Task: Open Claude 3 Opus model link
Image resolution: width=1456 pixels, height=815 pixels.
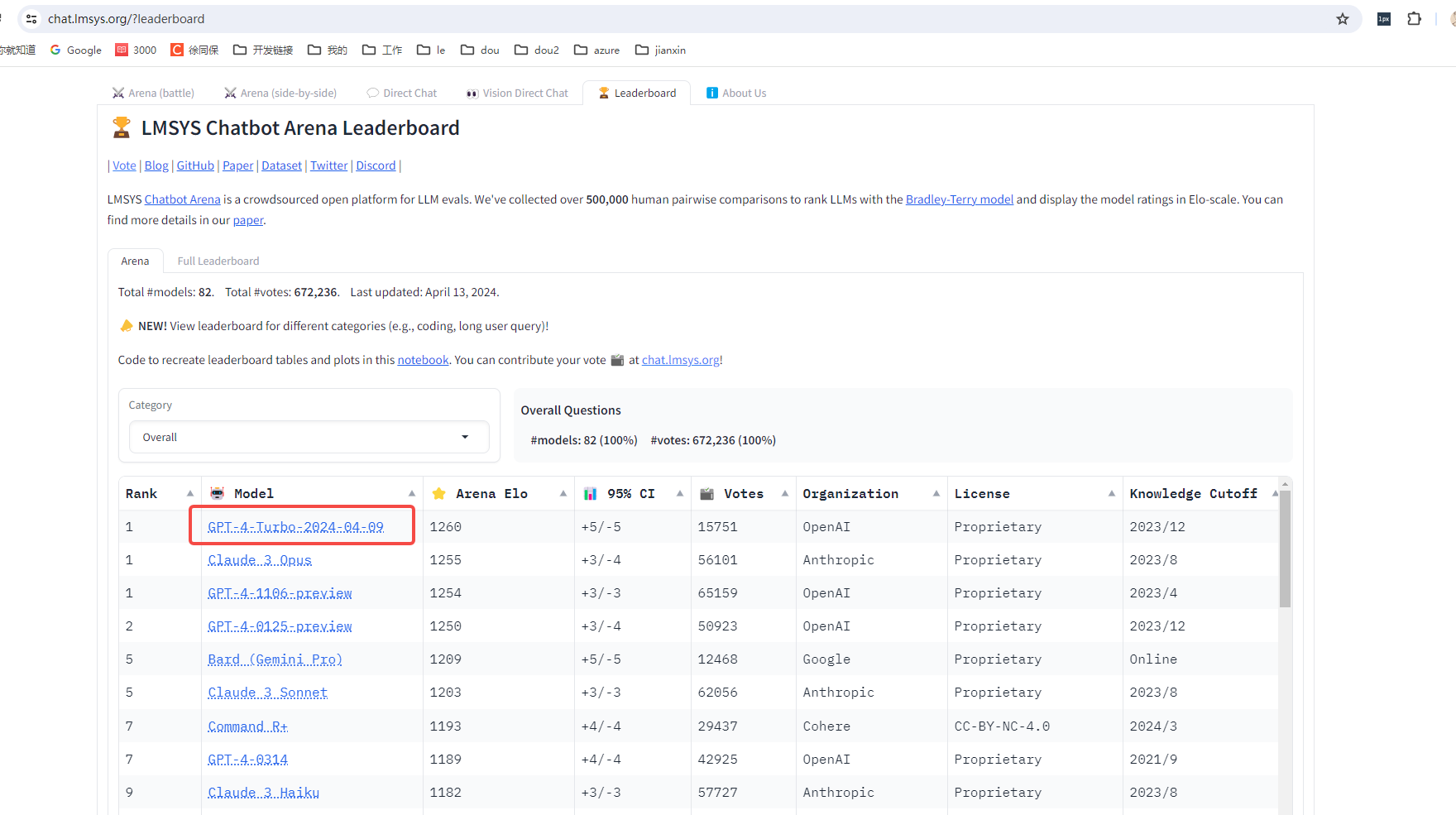Action: [x=260, y=560]
